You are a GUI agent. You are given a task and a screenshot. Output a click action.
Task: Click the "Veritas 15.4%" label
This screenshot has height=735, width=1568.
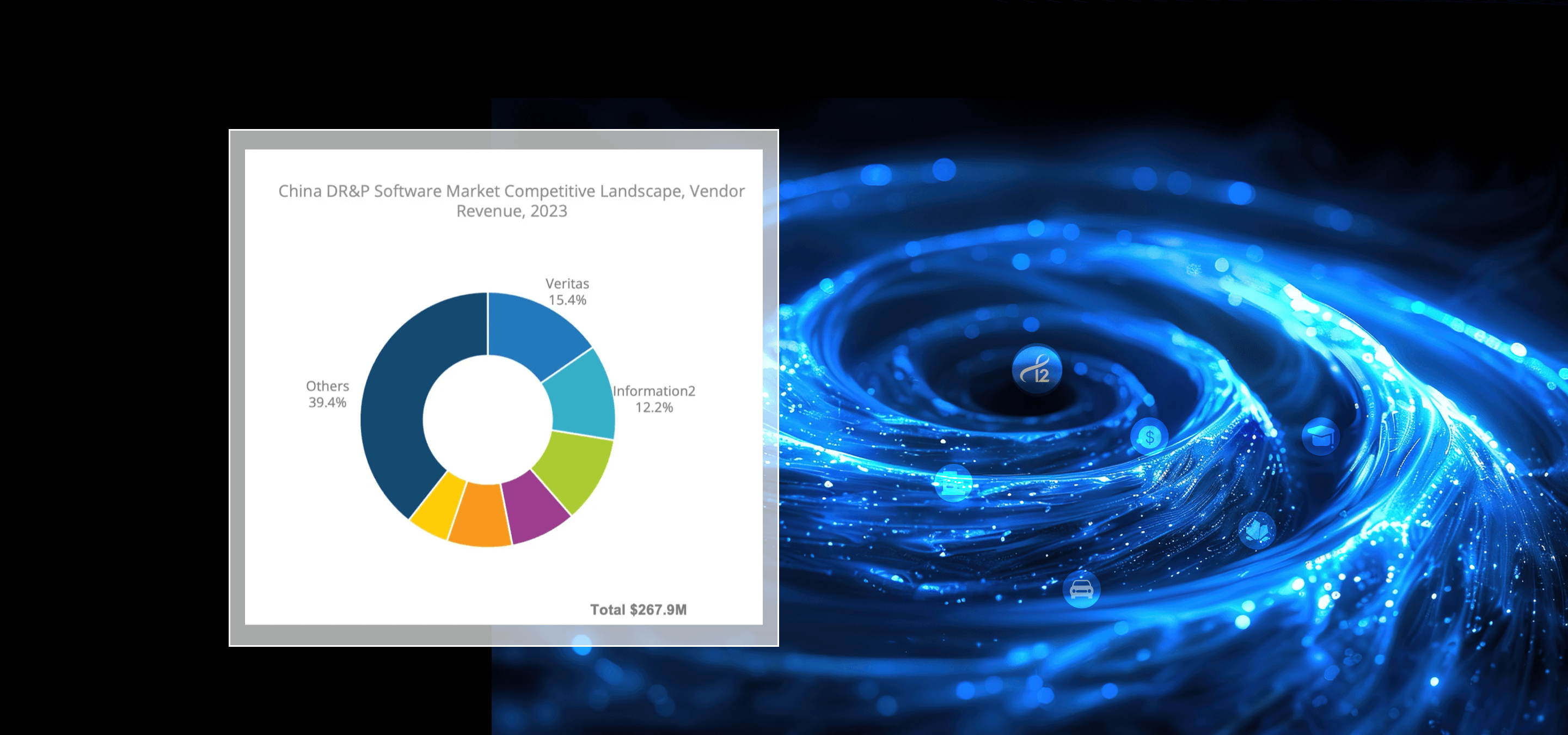(567, 291)
